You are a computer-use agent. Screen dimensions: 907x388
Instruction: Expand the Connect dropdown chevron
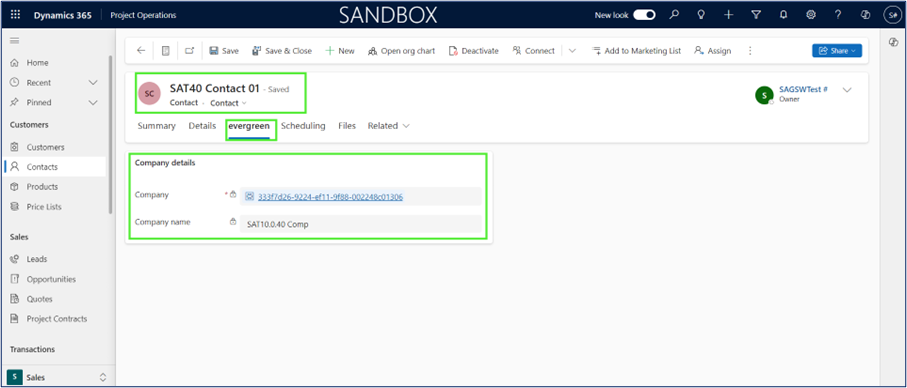point(572,51)
